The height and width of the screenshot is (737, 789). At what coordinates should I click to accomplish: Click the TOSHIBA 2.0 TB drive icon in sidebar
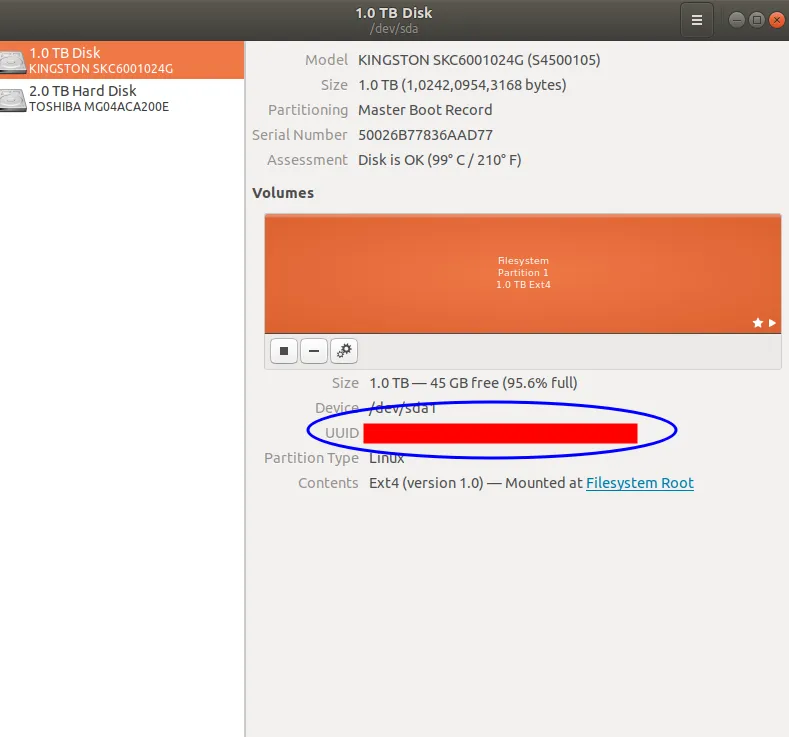(x=13, y=99)
